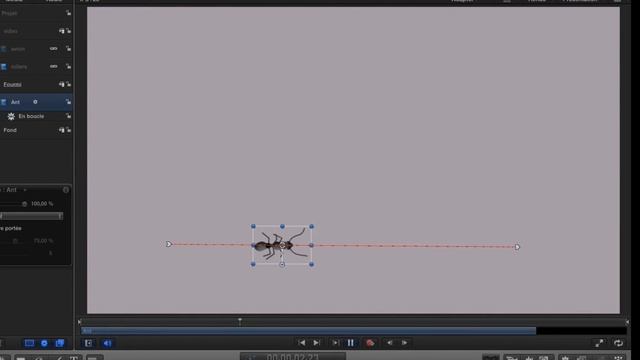Screen dimensions: 640x360
Task: Select the Fourmi group row
Action: click(x=36, y=84)
